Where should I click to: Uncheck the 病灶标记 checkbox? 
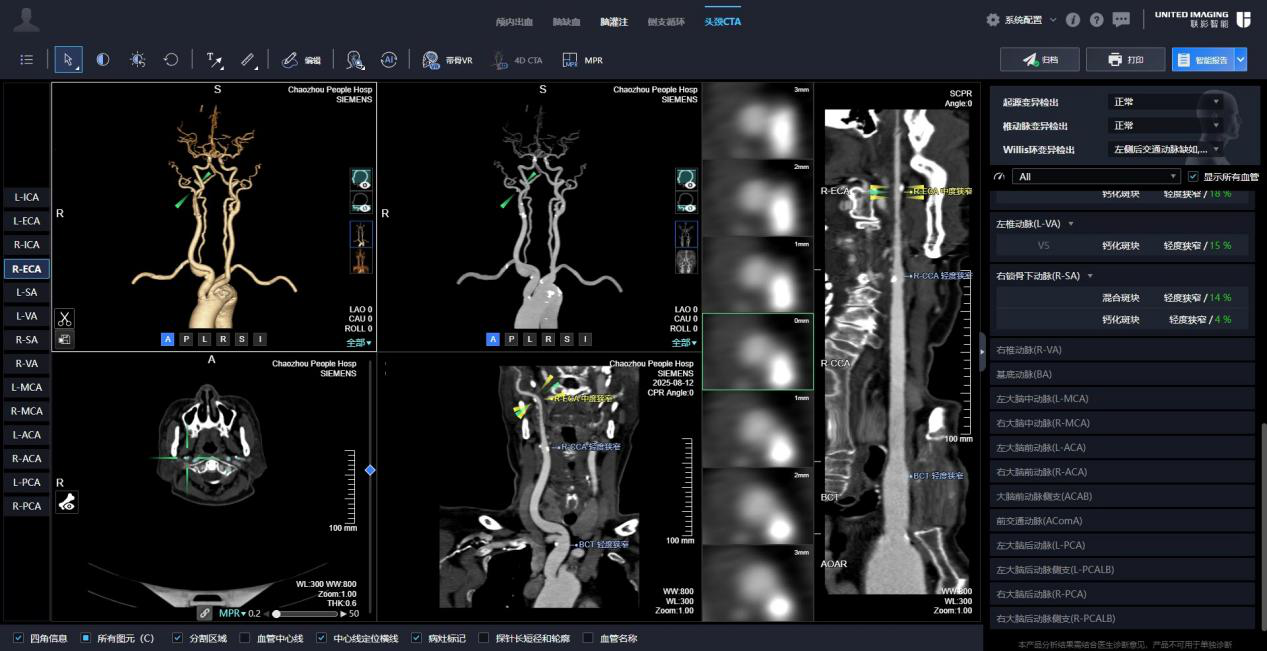pyautogui.click(x=416, y=638)
